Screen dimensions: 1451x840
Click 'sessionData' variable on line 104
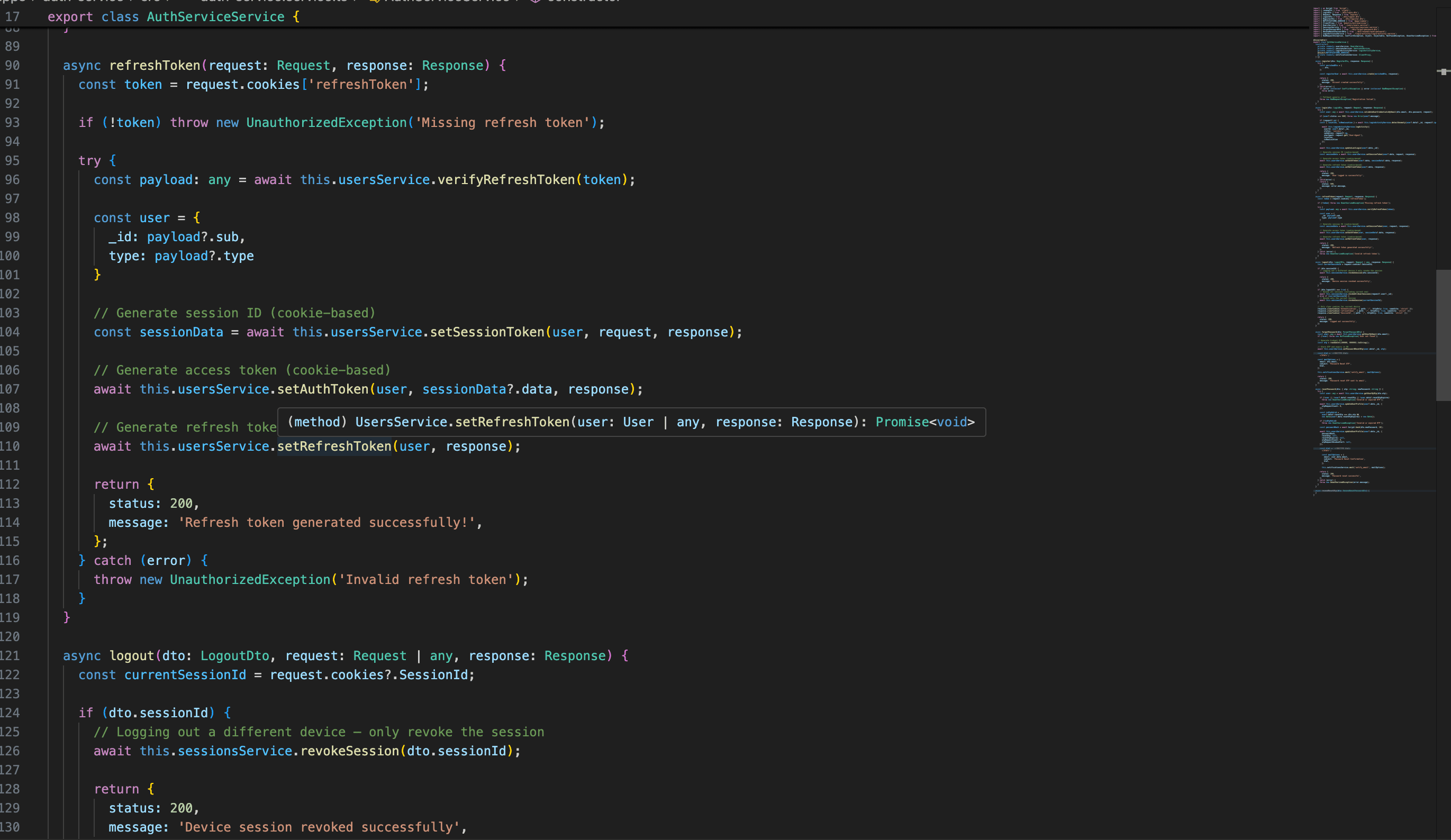(182, 332)
